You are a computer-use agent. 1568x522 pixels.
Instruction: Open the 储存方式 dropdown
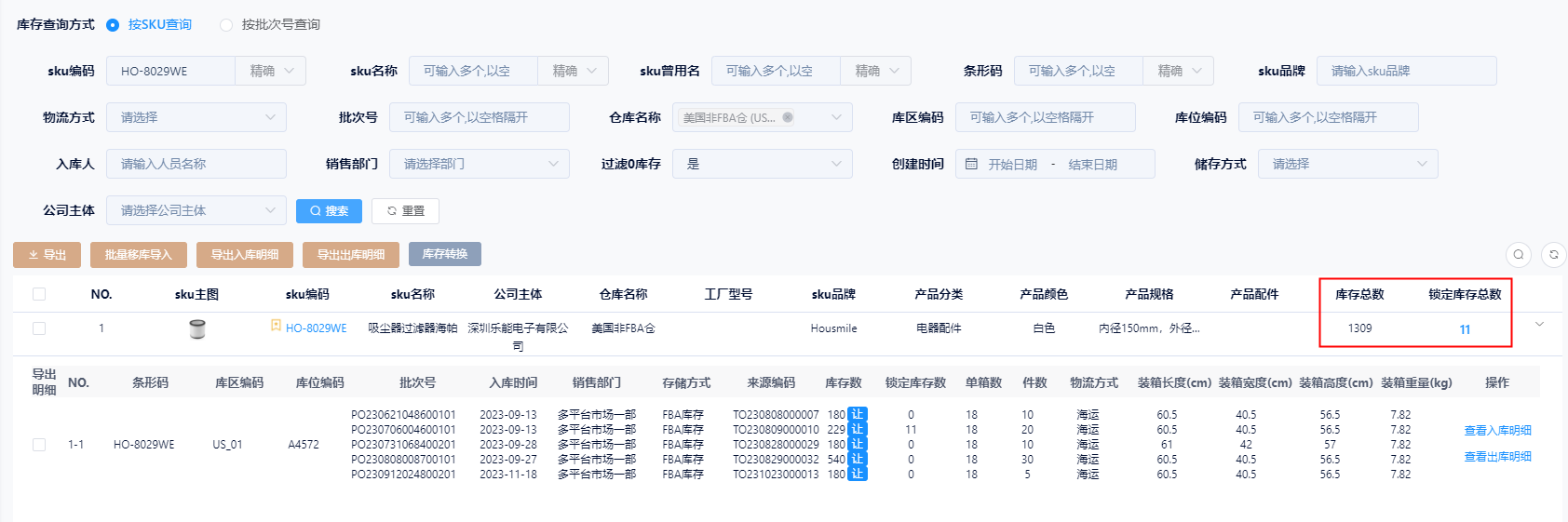(x=1348, y=164)
